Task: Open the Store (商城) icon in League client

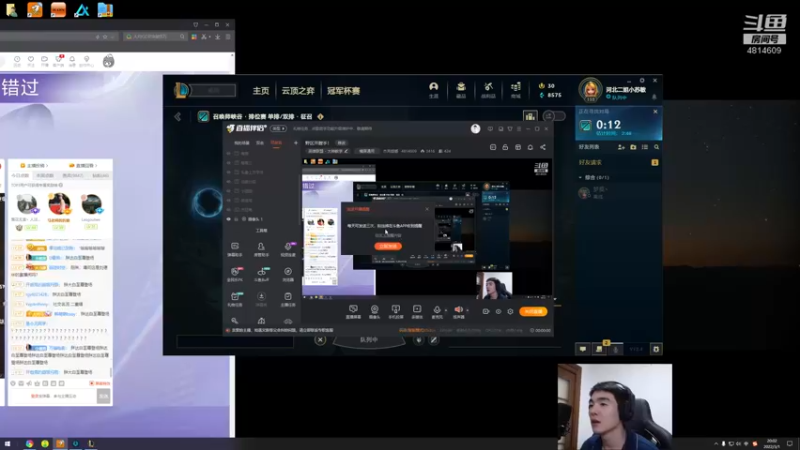Action: coord(516,87)
